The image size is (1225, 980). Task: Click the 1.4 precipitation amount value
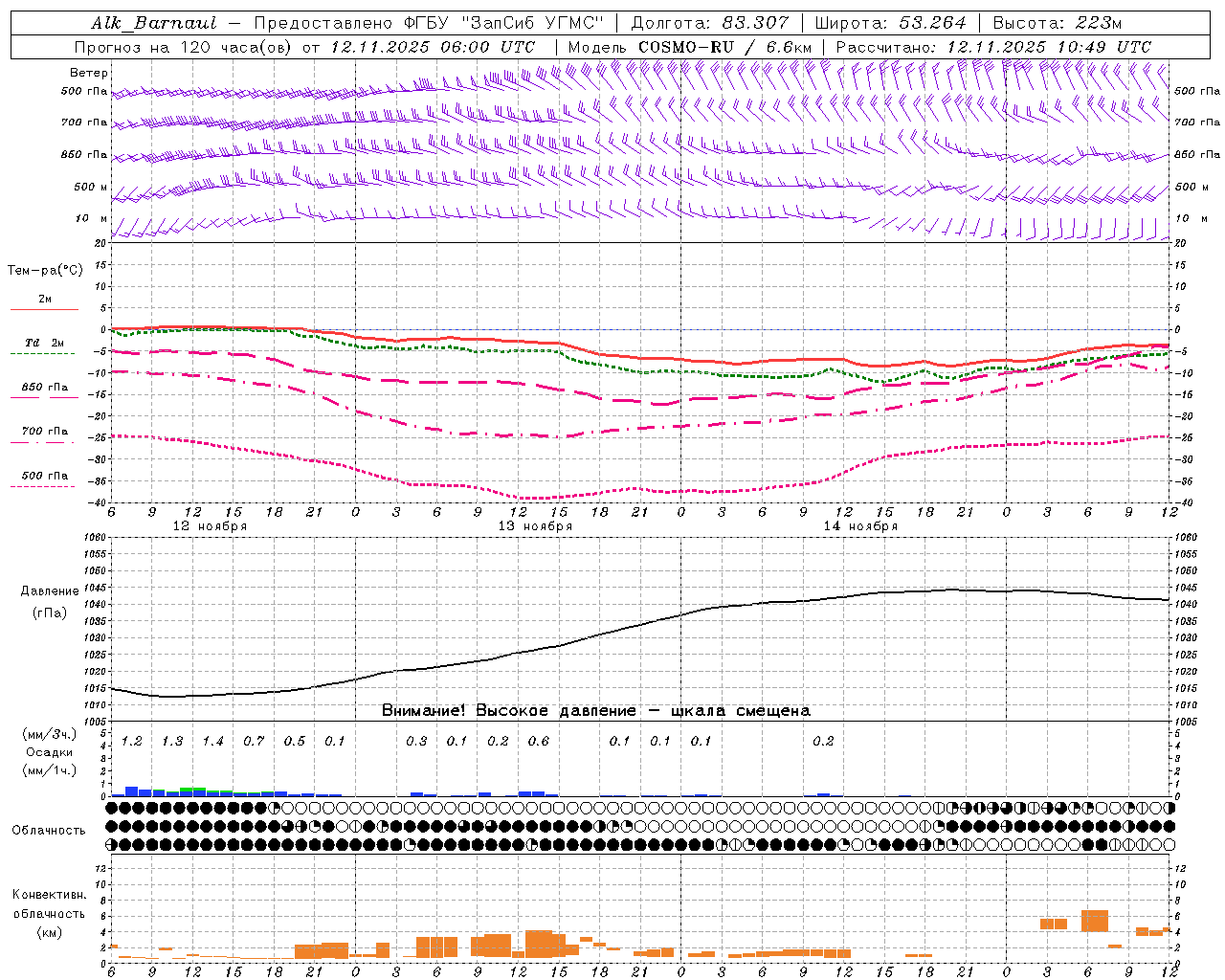point(212,742)
